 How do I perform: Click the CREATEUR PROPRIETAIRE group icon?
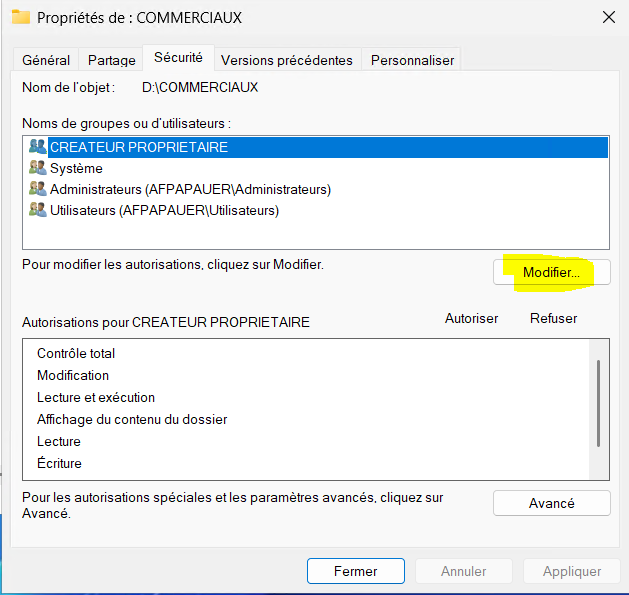coord(38,147)
